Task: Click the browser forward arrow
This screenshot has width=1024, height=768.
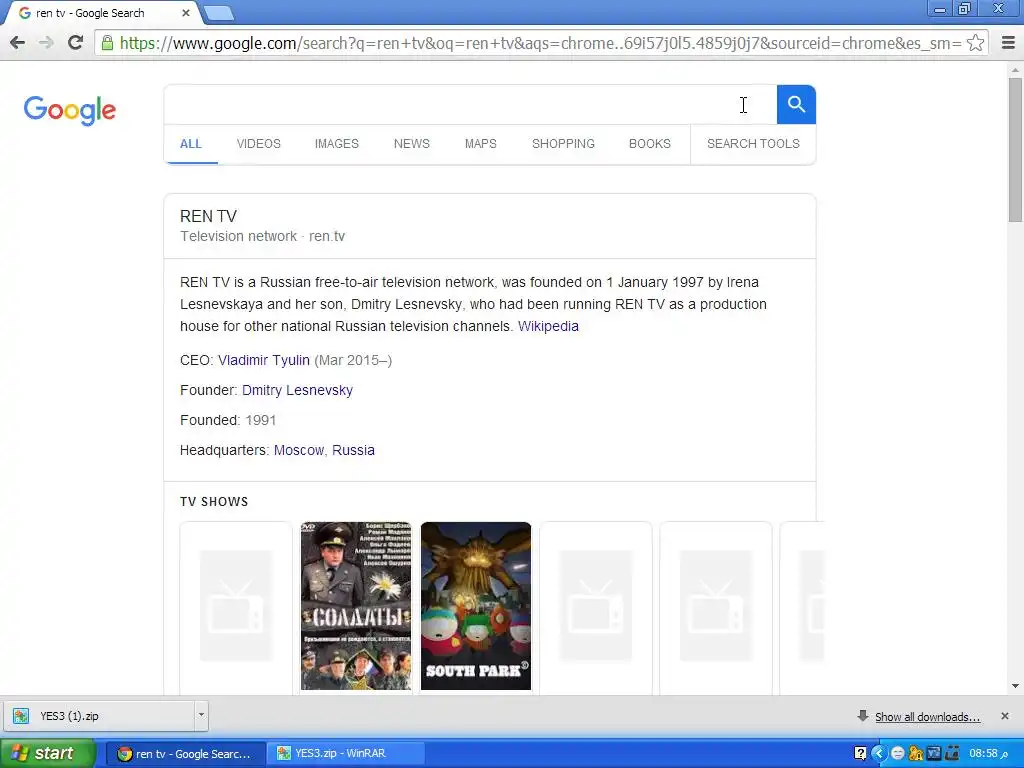Action: coord(46,43)
